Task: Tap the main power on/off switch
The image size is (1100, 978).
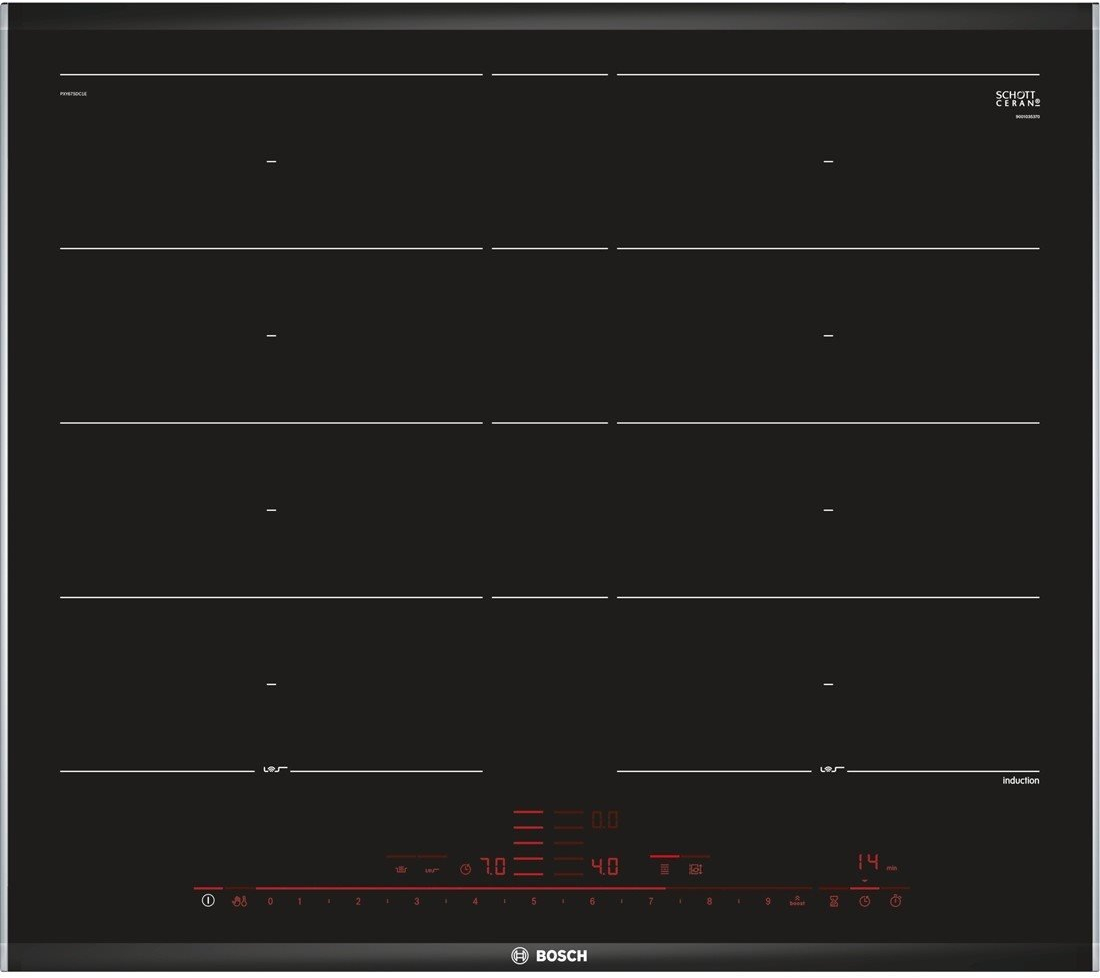Action: 208,900
